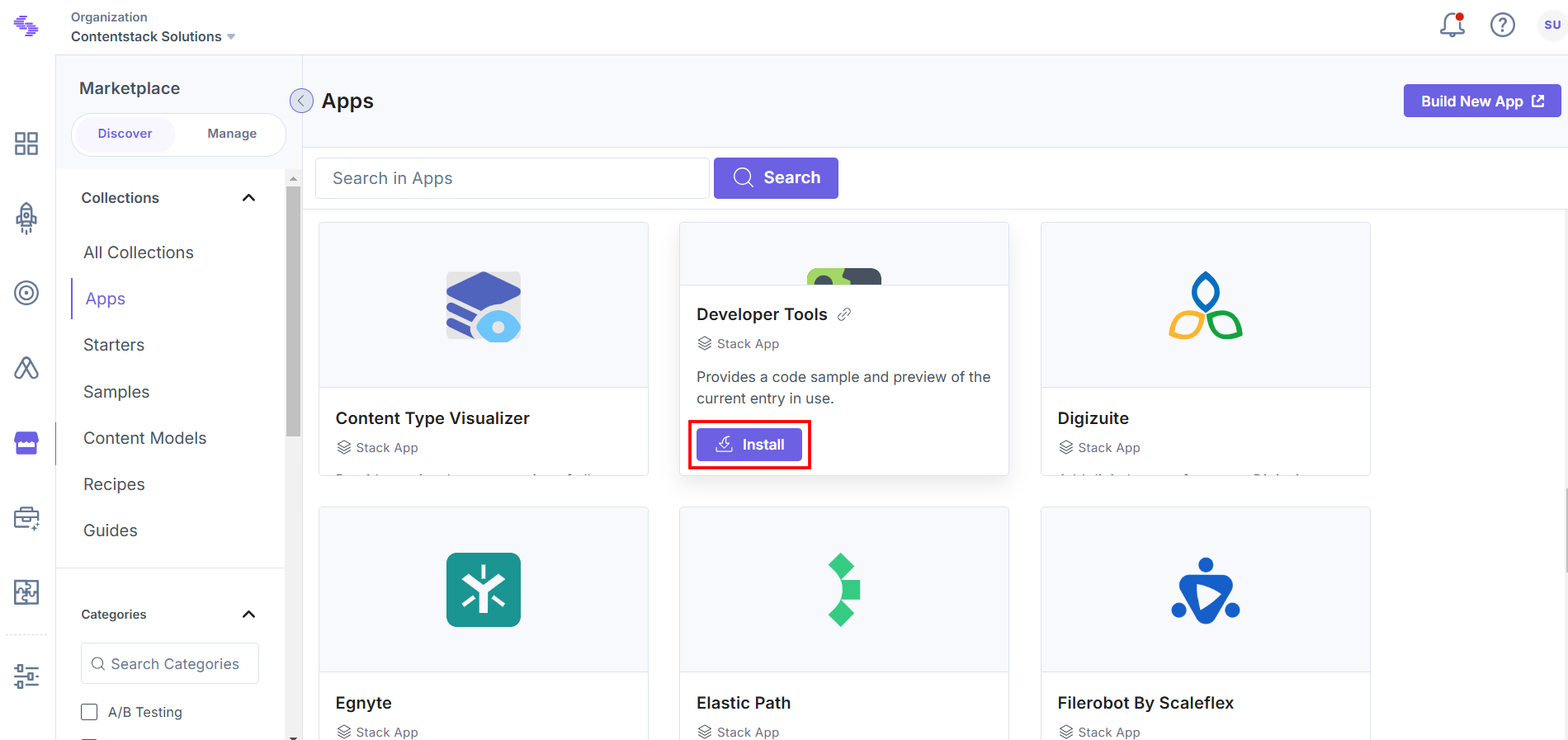Click the sidebar scrollbar up arrow
The height and width of the screenshot is (740, 1568).
pyautogui.click(x=293, y=178)
